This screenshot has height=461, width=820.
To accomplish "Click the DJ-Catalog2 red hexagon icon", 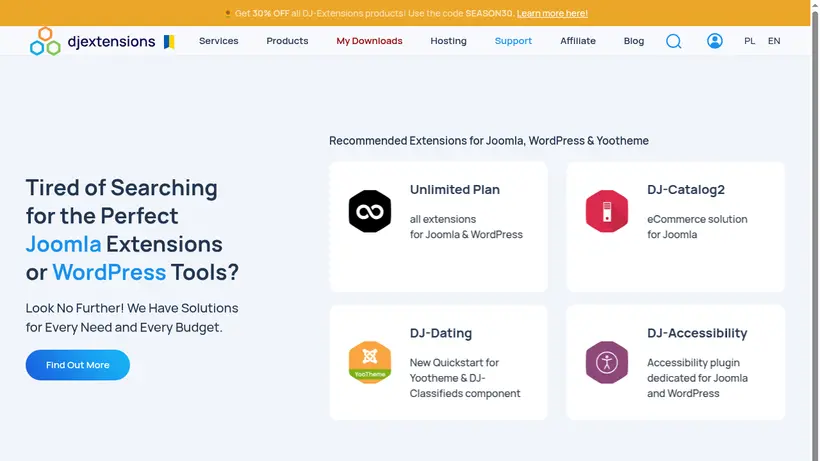I will [x=607, y=211].
